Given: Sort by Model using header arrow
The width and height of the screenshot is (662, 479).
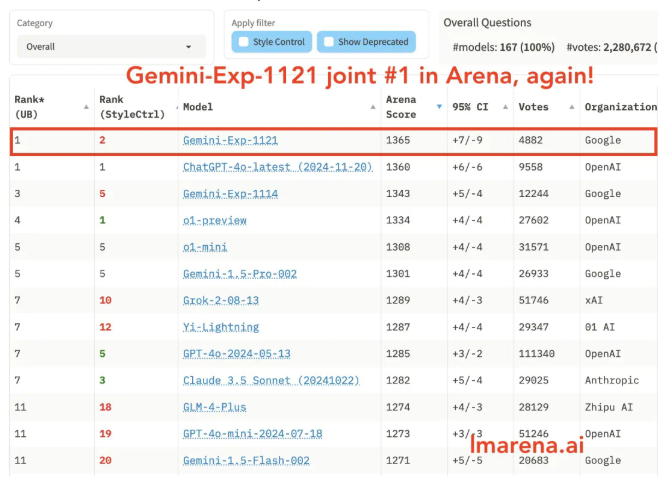Looking at the screenshot, I should [373, 106].
